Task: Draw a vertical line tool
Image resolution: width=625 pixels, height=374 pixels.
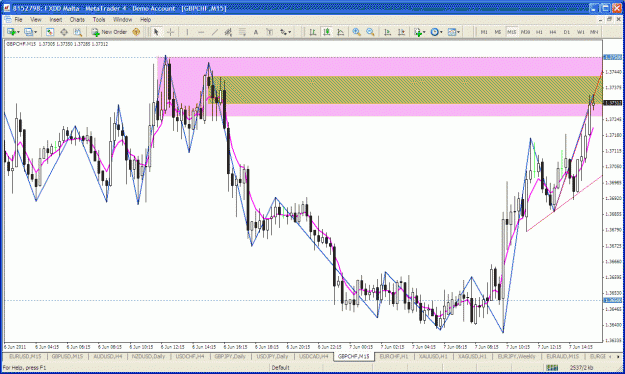Action: coord(187,32)
